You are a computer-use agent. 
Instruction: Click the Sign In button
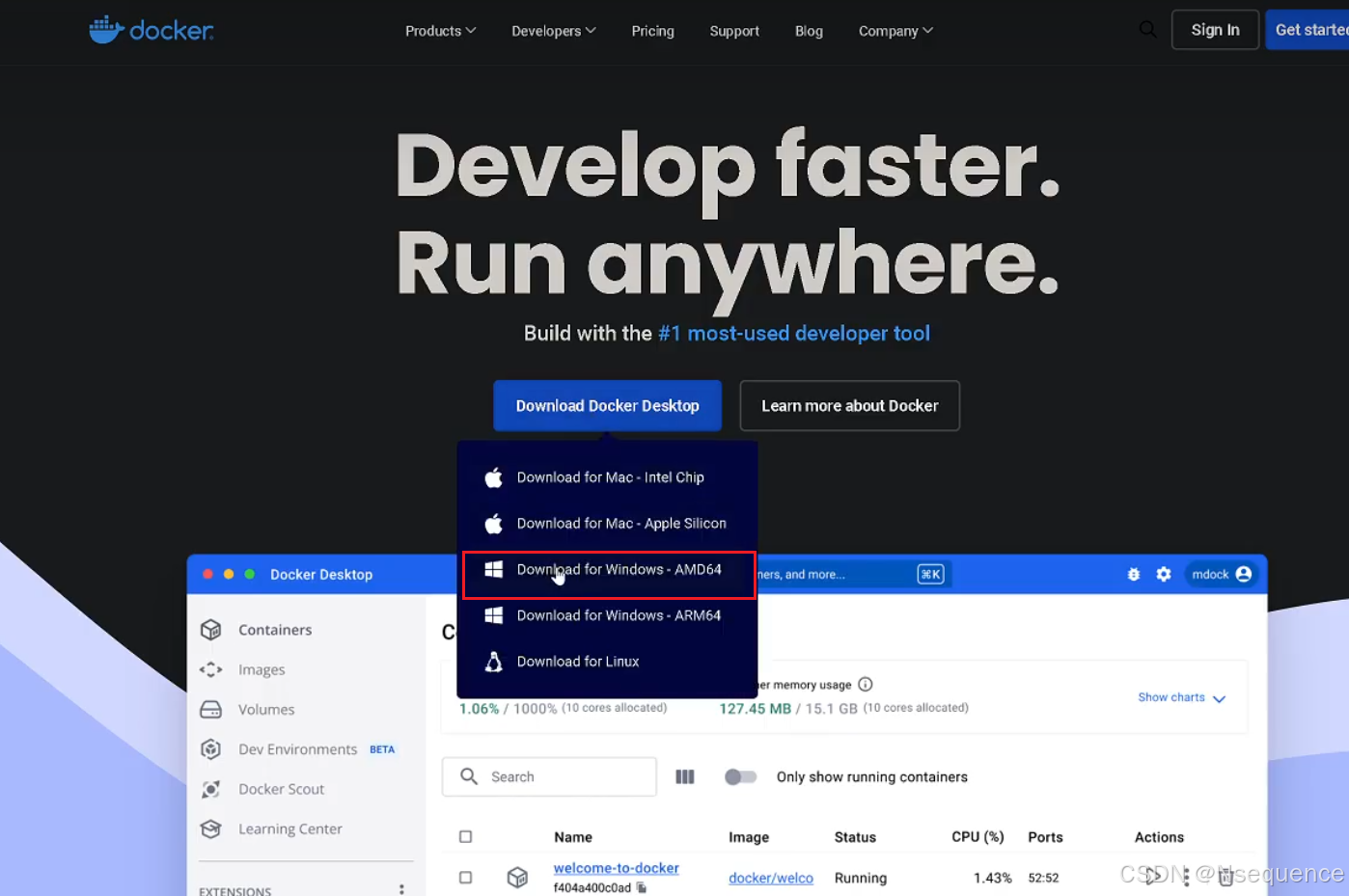tap(1215, 30)
